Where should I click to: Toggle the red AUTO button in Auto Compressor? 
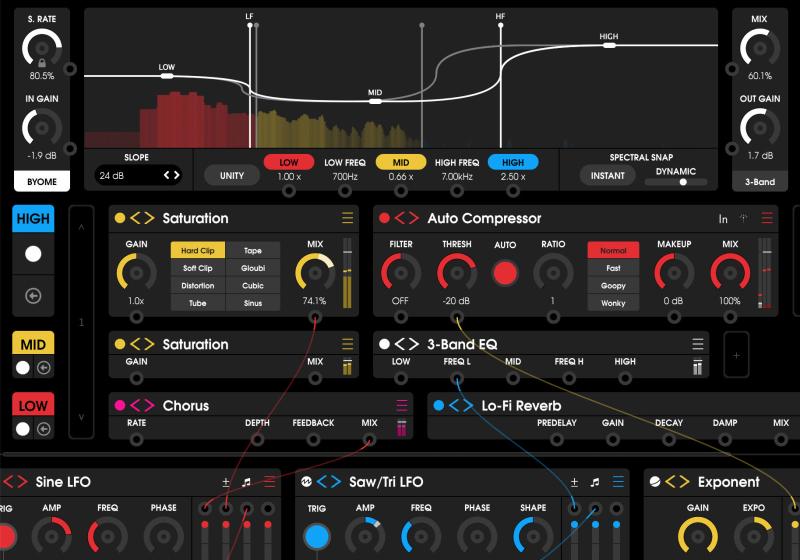pyautogui.click(x=505, y=273)
